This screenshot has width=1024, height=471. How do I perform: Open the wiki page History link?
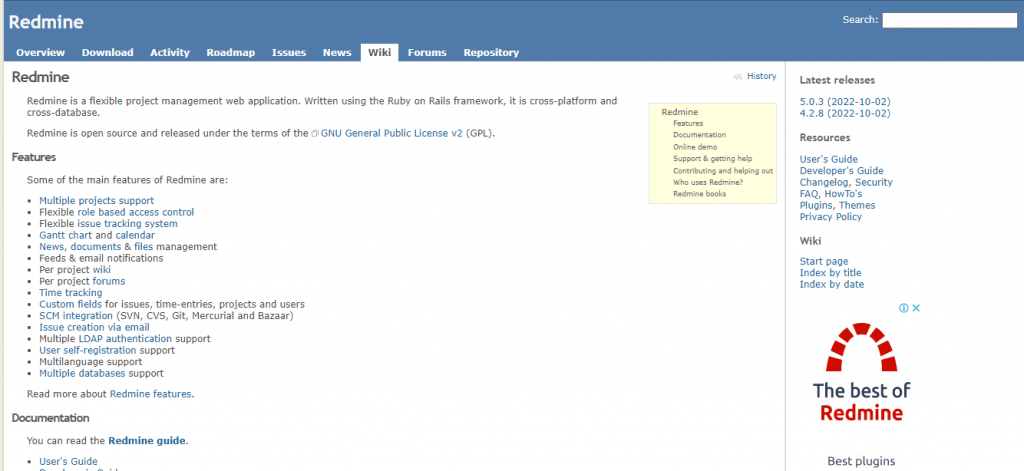coord(761,76)
